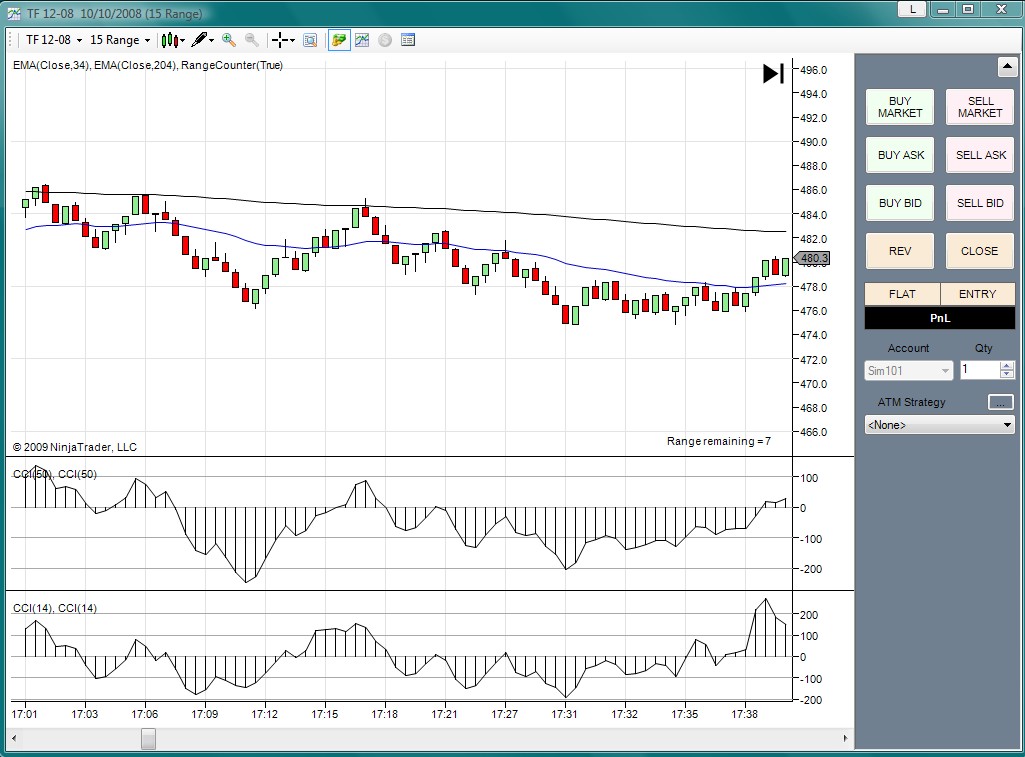Increase quantity with the stepper up arrow
Viewport: 1025px width, 757px height.
point(1007,365)
